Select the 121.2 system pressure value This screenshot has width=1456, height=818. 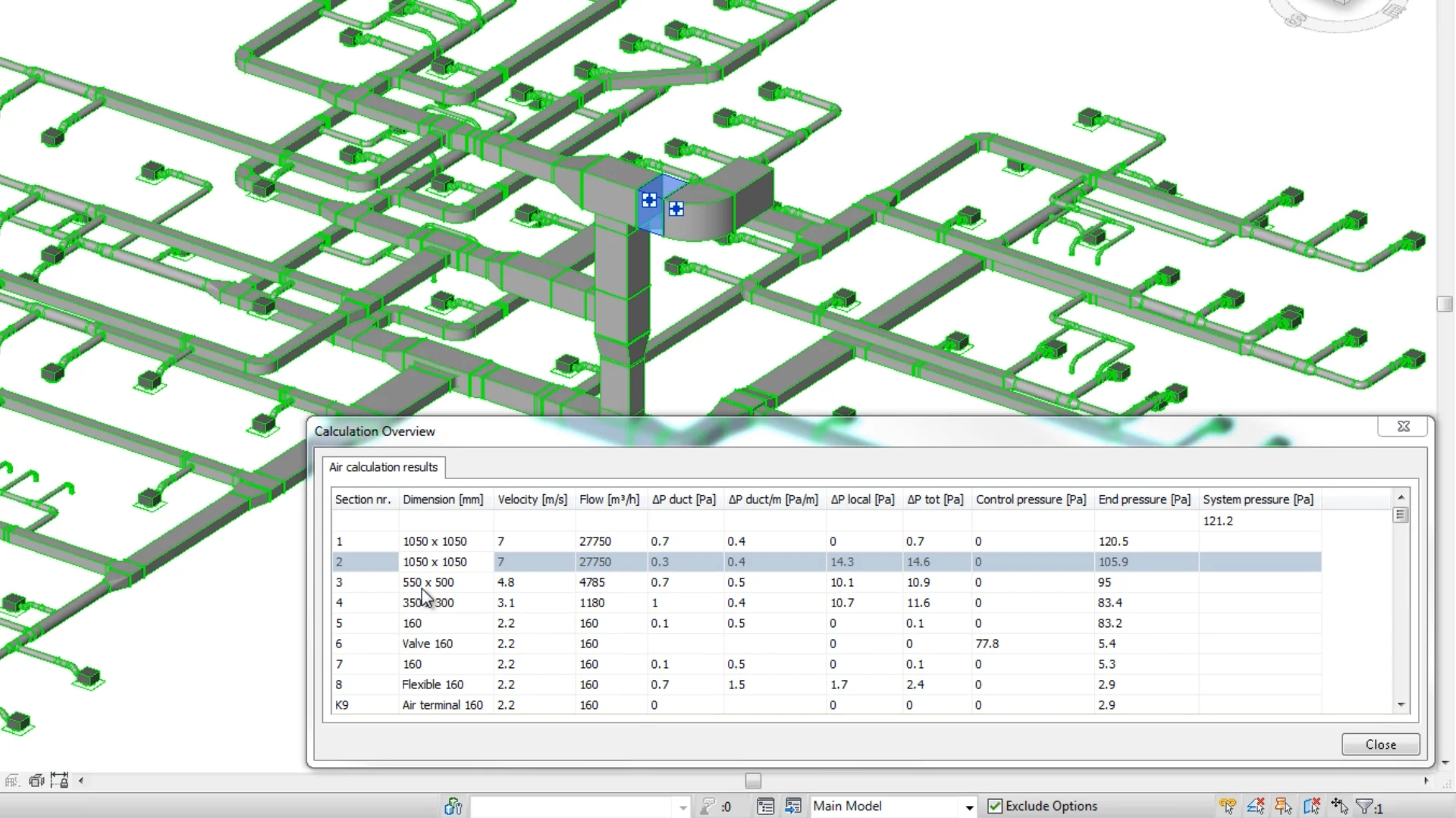tap(1218, 521)
